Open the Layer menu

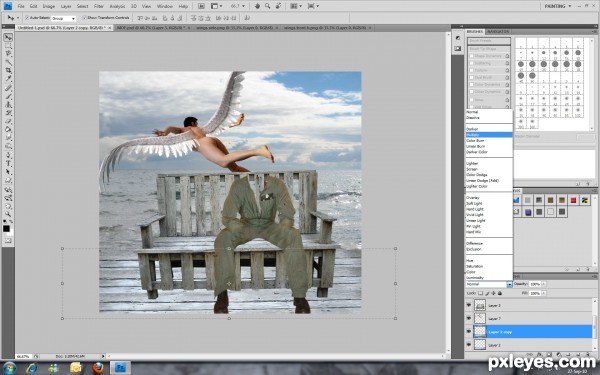pos(66,7)
